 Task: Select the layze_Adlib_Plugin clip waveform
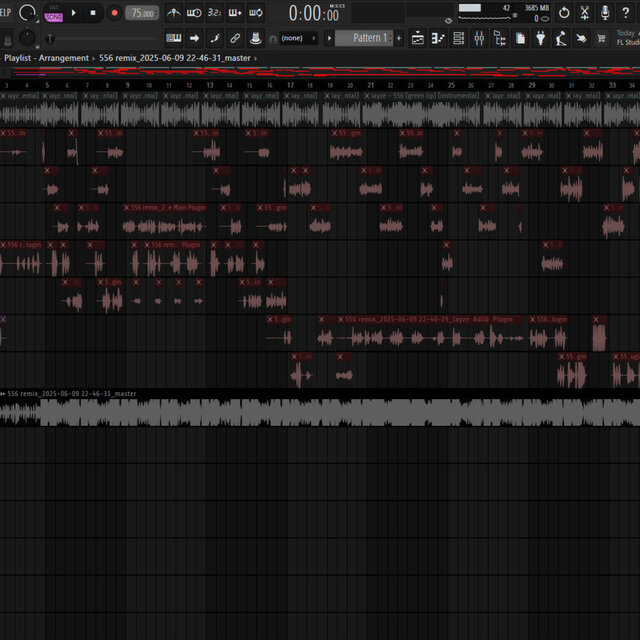pyautogui.click(x=431, y=338)
